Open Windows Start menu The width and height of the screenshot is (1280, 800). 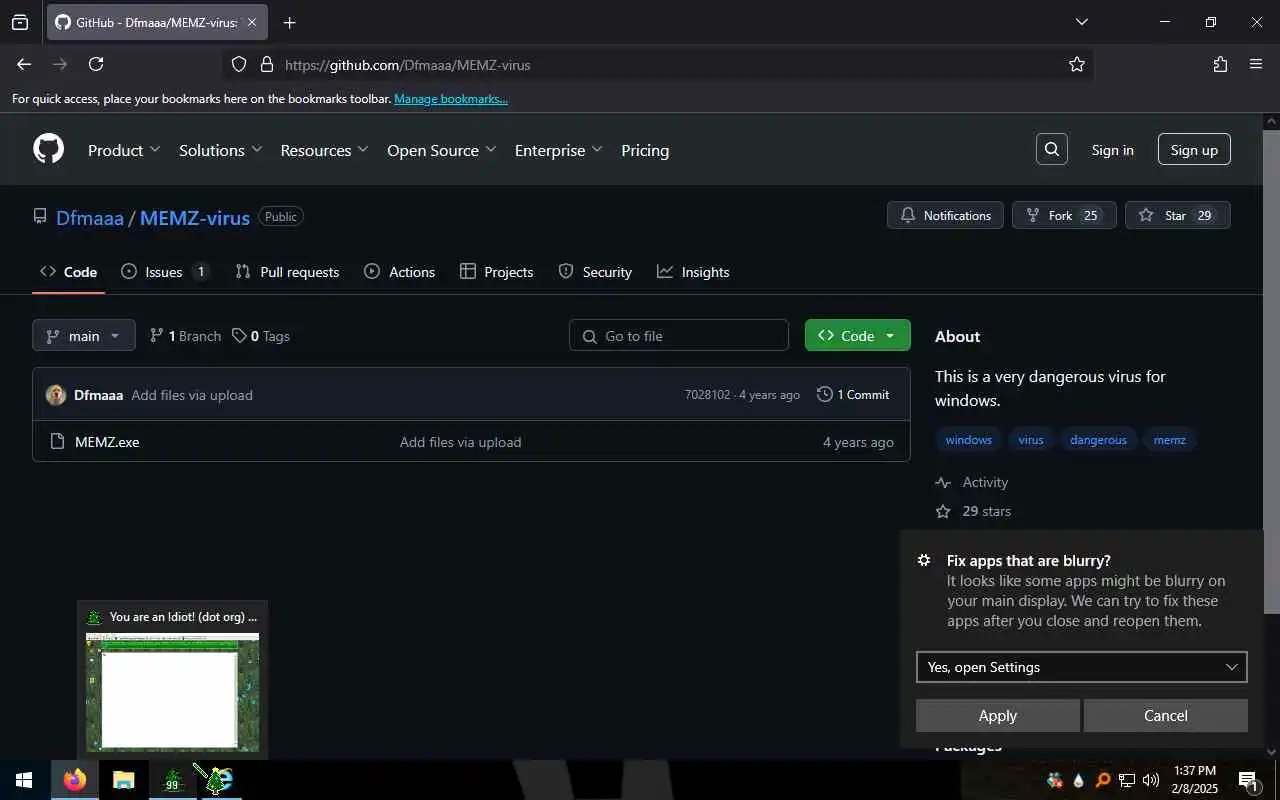(x=24, y=780)
